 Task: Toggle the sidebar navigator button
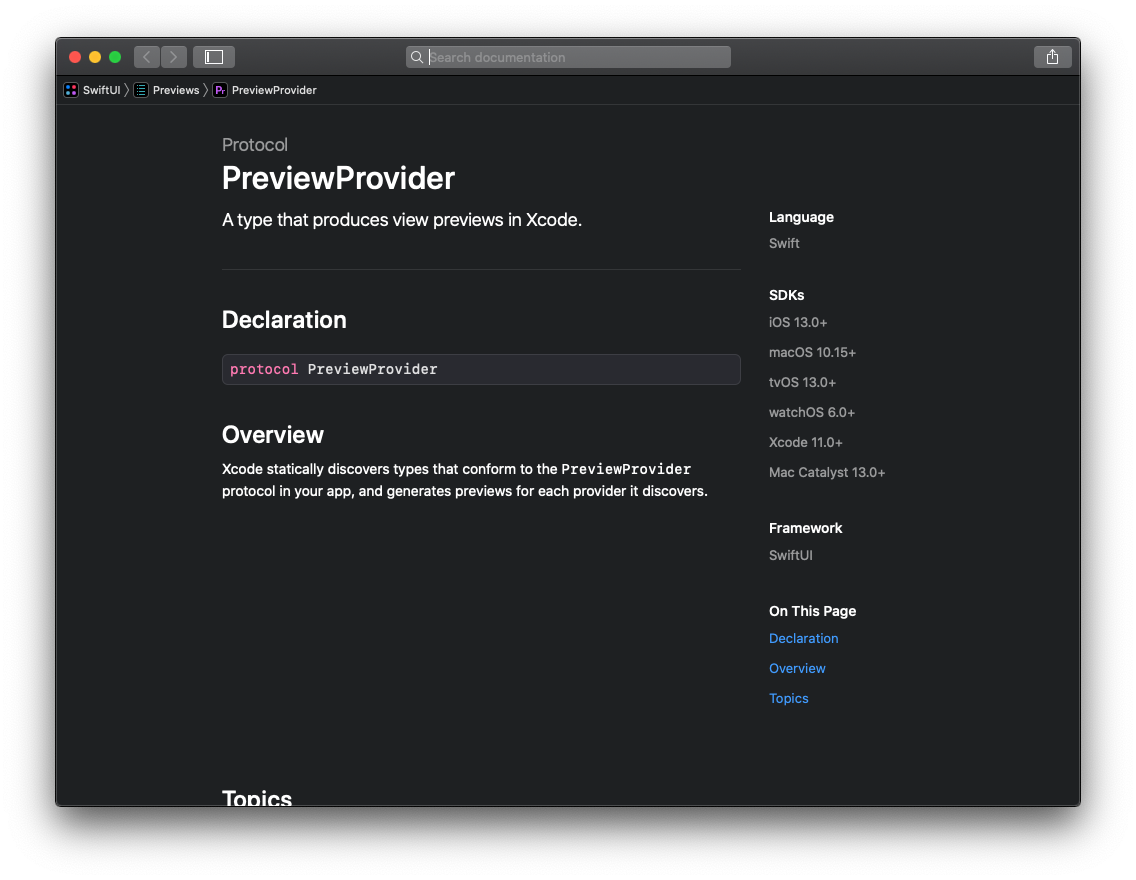click(x=214, y=56)
